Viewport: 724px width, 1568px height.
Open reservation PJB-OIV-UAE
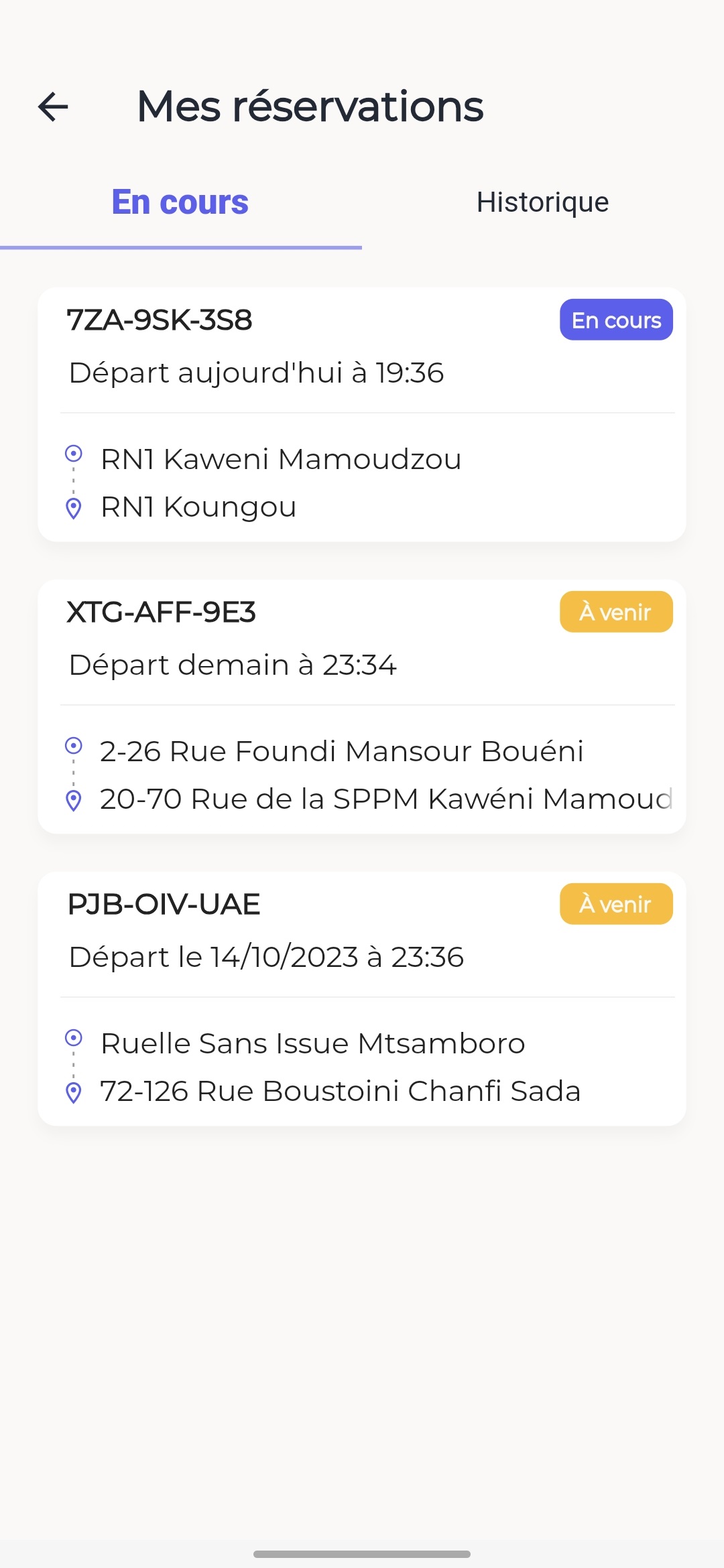pyautogui.click(x=164, y=905)
